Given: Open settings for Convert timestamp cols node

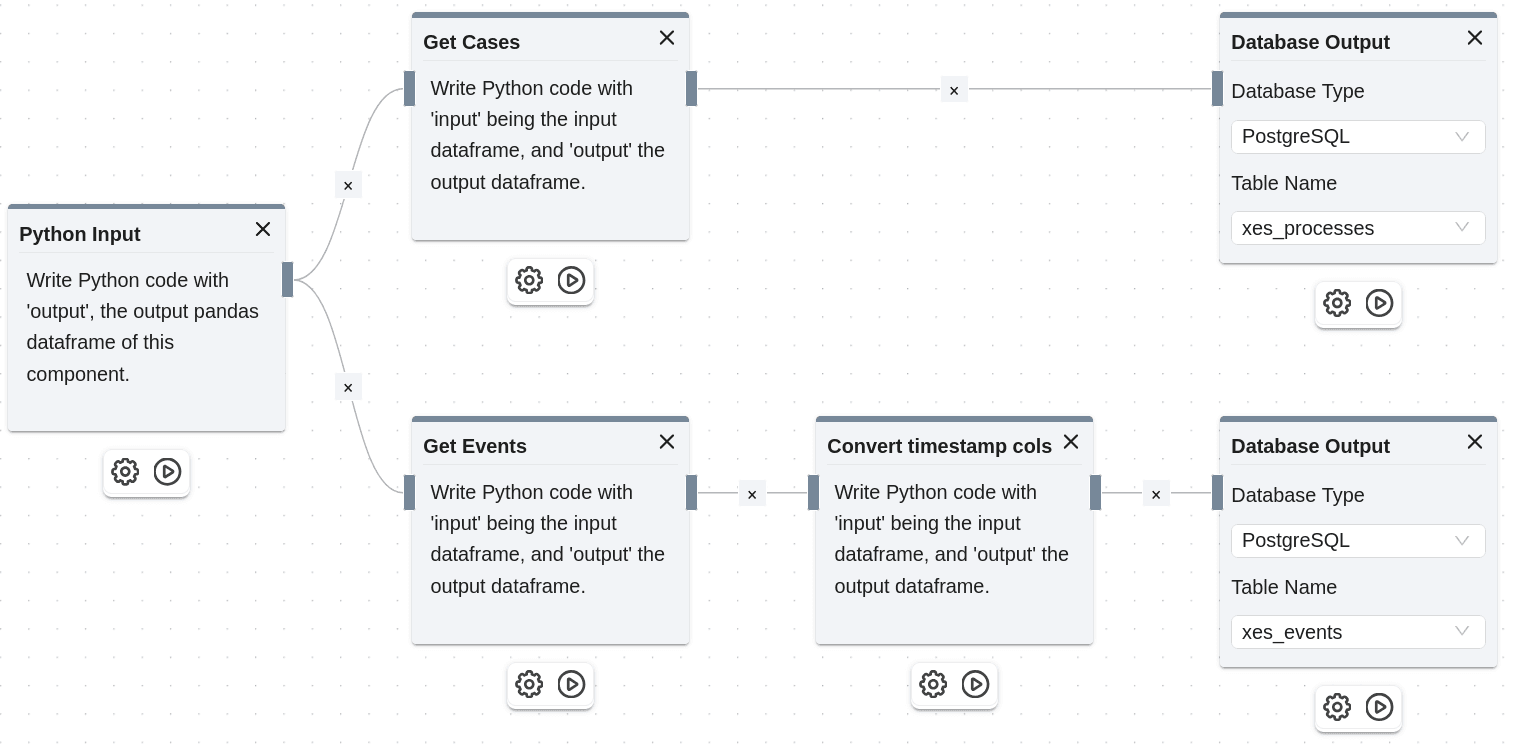Looking at the screenshot, I should click(x=933, y=684).
